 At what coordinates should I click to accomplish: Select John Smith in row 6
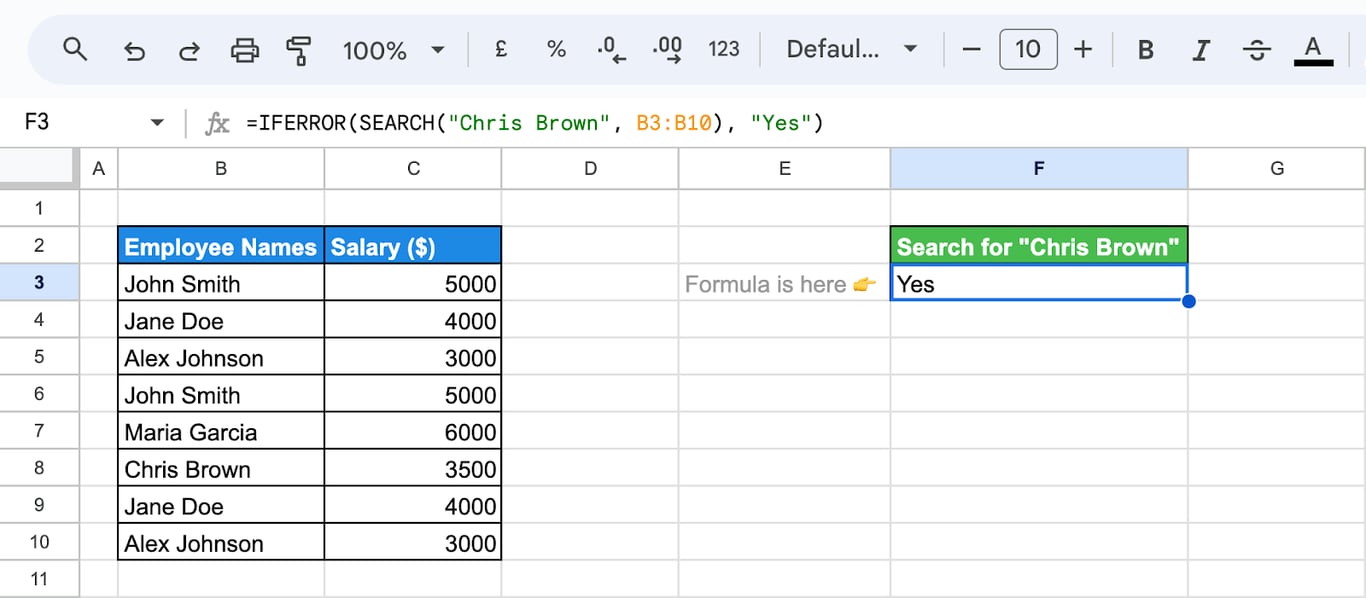[x=221, y=395]
